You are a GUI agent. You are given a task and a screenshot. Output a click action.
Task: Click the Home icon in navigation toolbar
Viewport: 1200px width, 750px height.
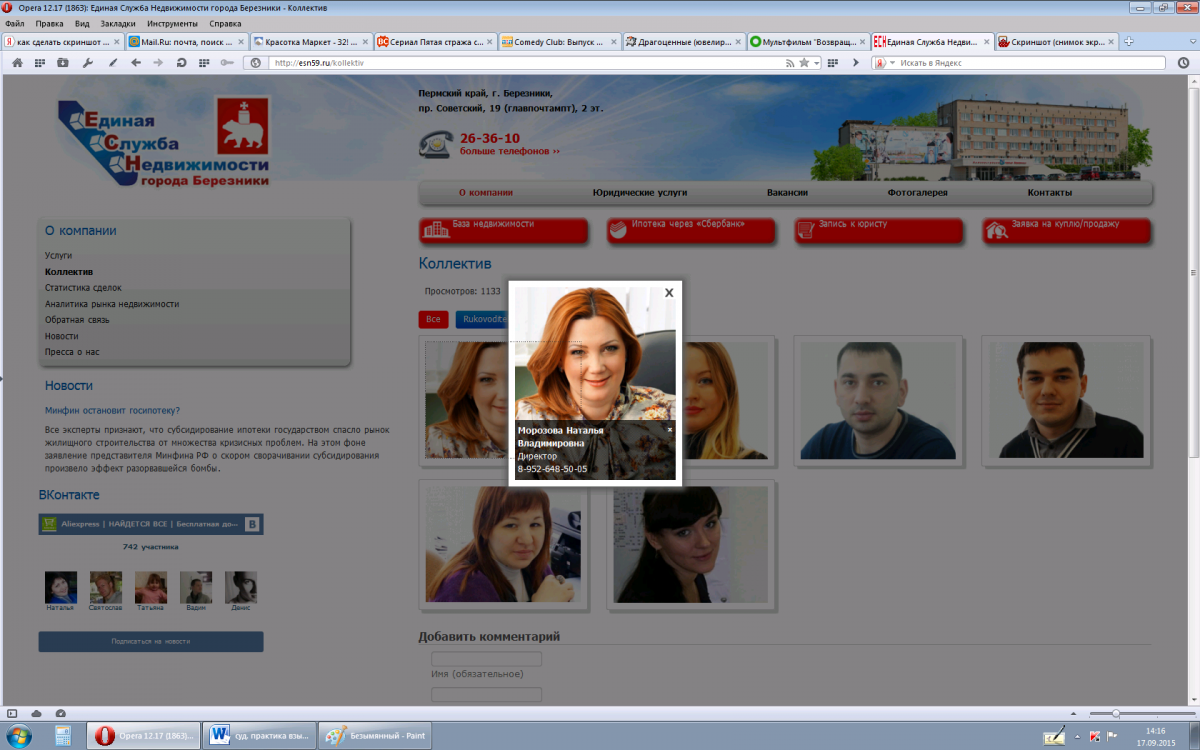point(17,62)
